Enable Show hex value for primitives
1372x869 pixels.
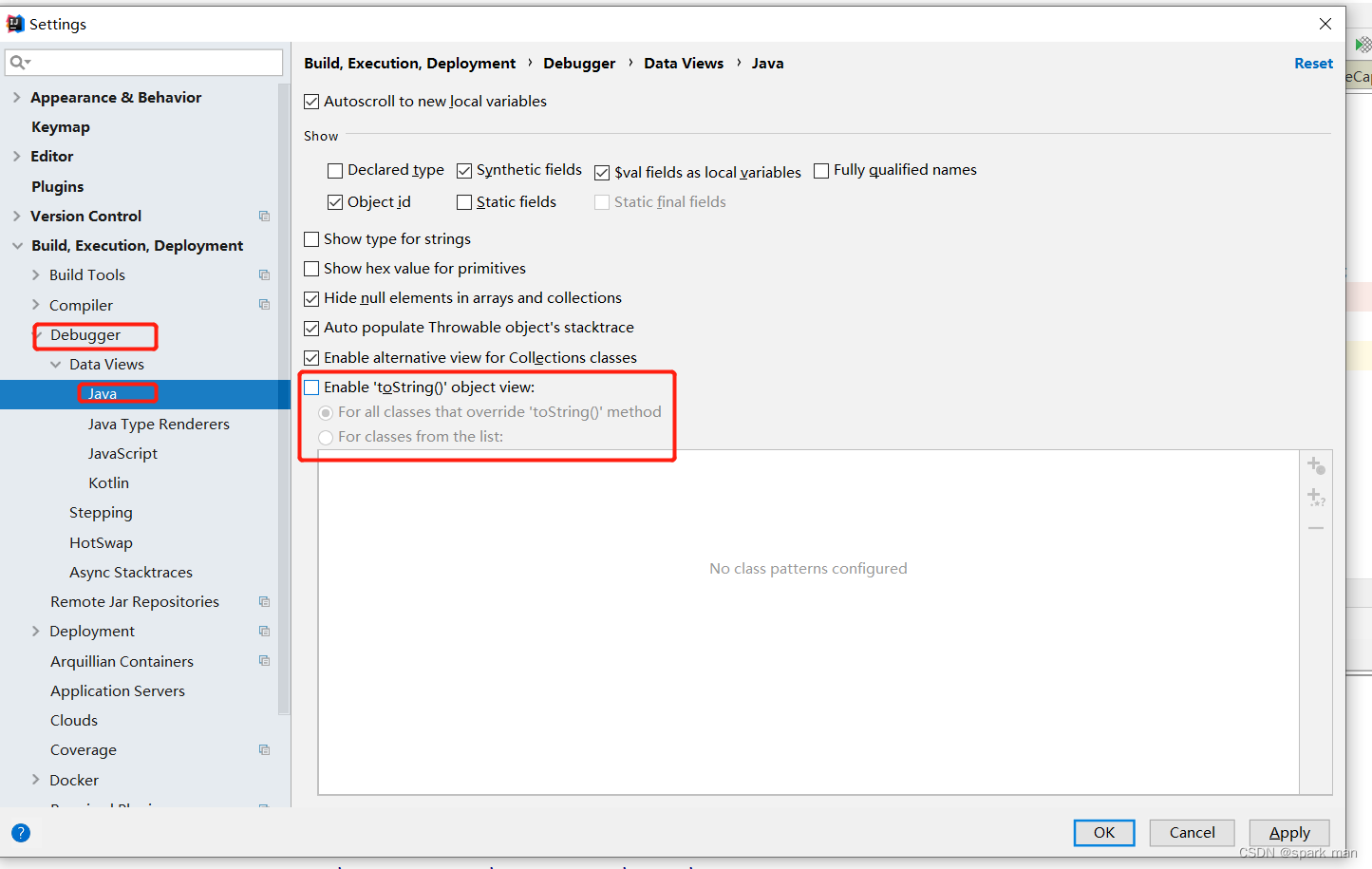(311, 269)
